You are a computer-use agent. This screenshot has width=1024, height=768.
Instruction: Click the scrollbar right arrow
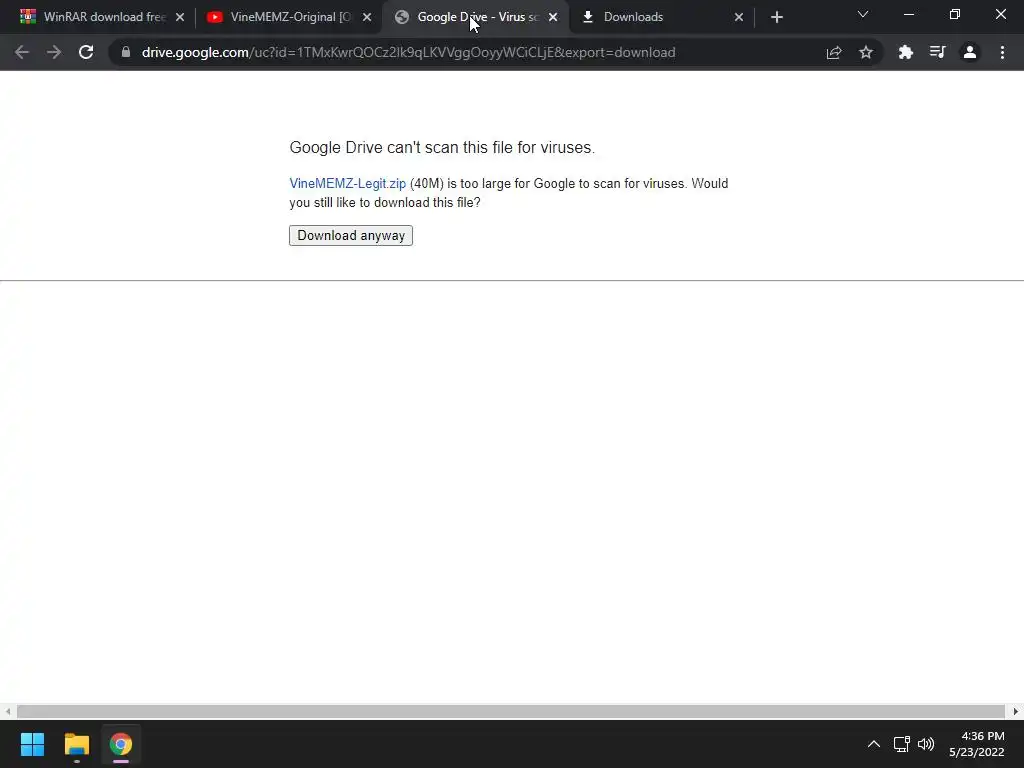[1016, 711]
